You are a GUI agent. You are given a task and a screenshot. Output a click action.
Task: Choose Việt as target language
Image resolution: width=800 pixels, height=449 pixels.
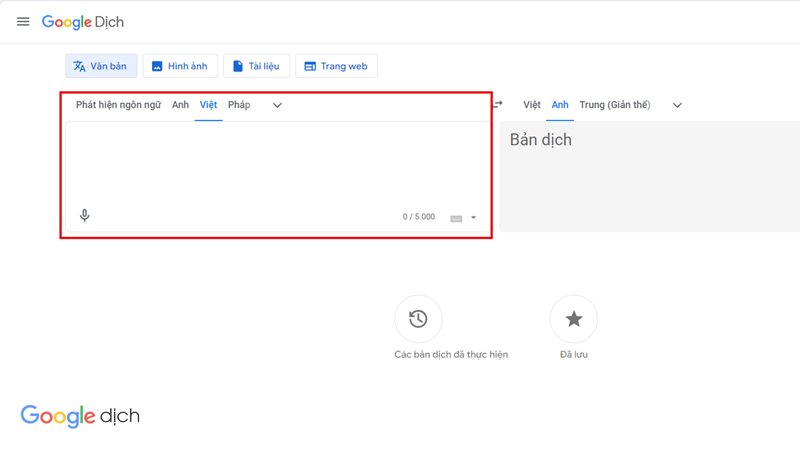coord(532,105)
